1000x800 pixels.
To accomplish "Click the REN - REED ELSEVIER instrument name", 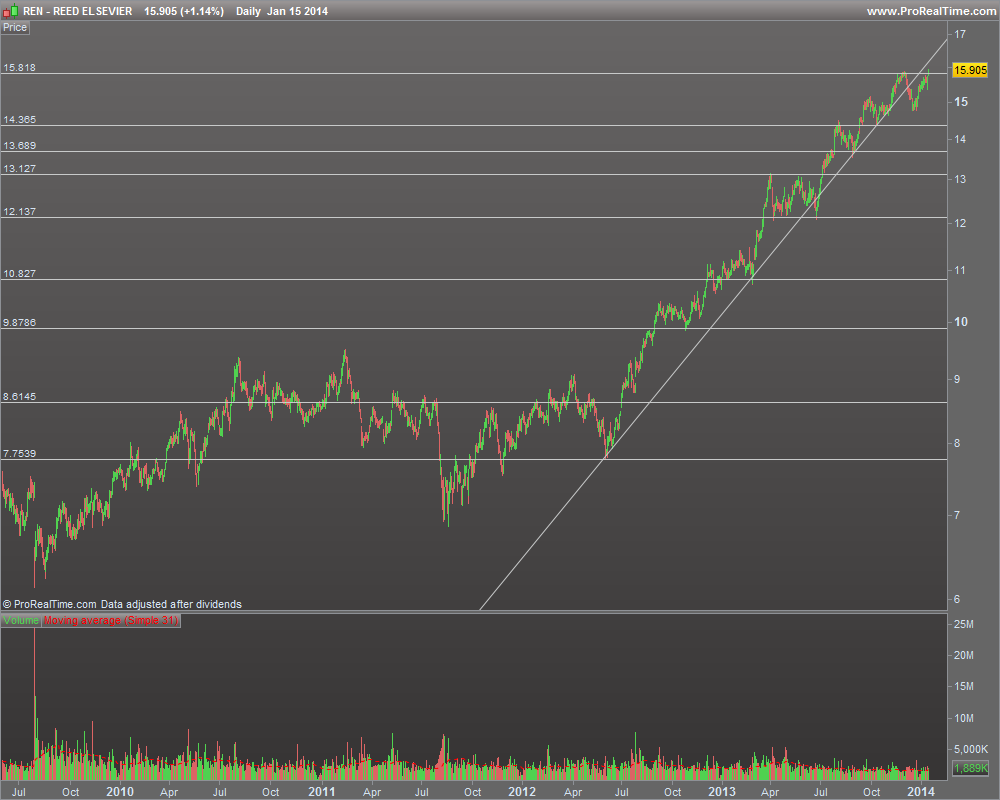I will [x=77, y=11].
